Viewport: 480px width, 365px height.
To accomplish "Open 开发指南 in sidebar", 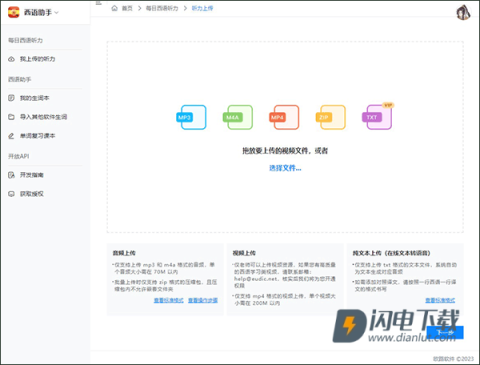I will point(32,175).
